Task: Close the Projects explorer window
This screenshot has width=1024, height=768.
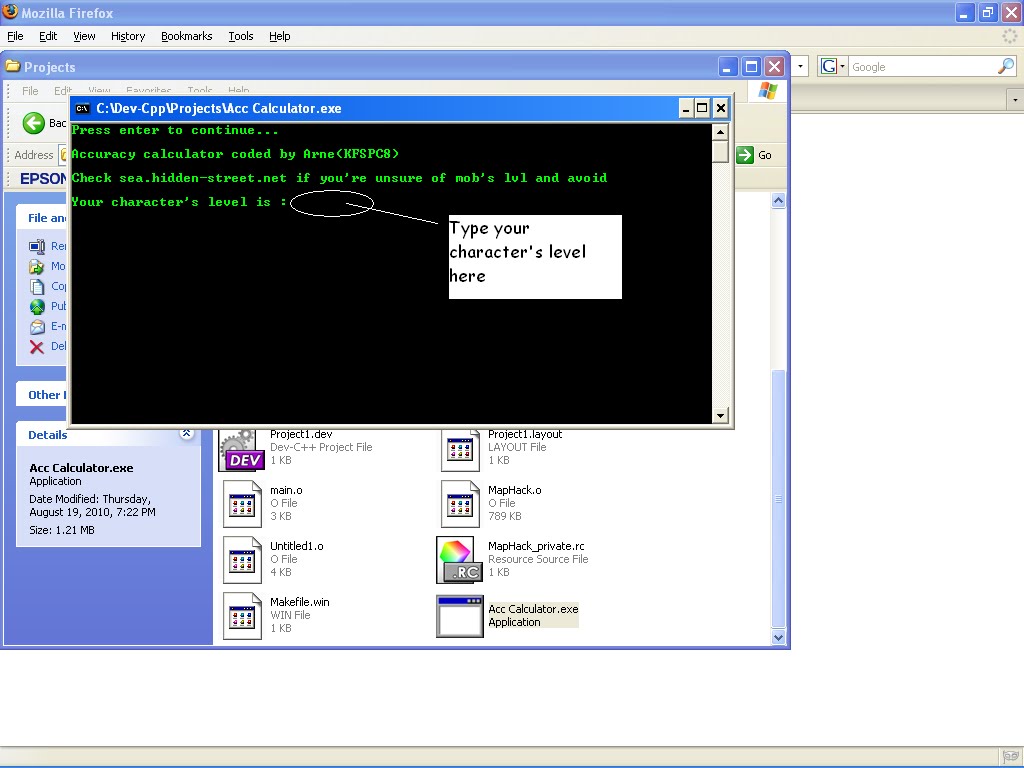Action: (775, 67)
